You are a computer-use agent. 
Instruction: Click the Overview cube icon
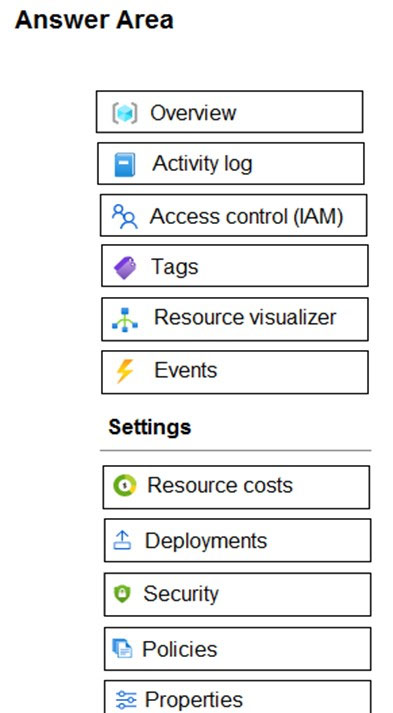(x=125, y=113)
